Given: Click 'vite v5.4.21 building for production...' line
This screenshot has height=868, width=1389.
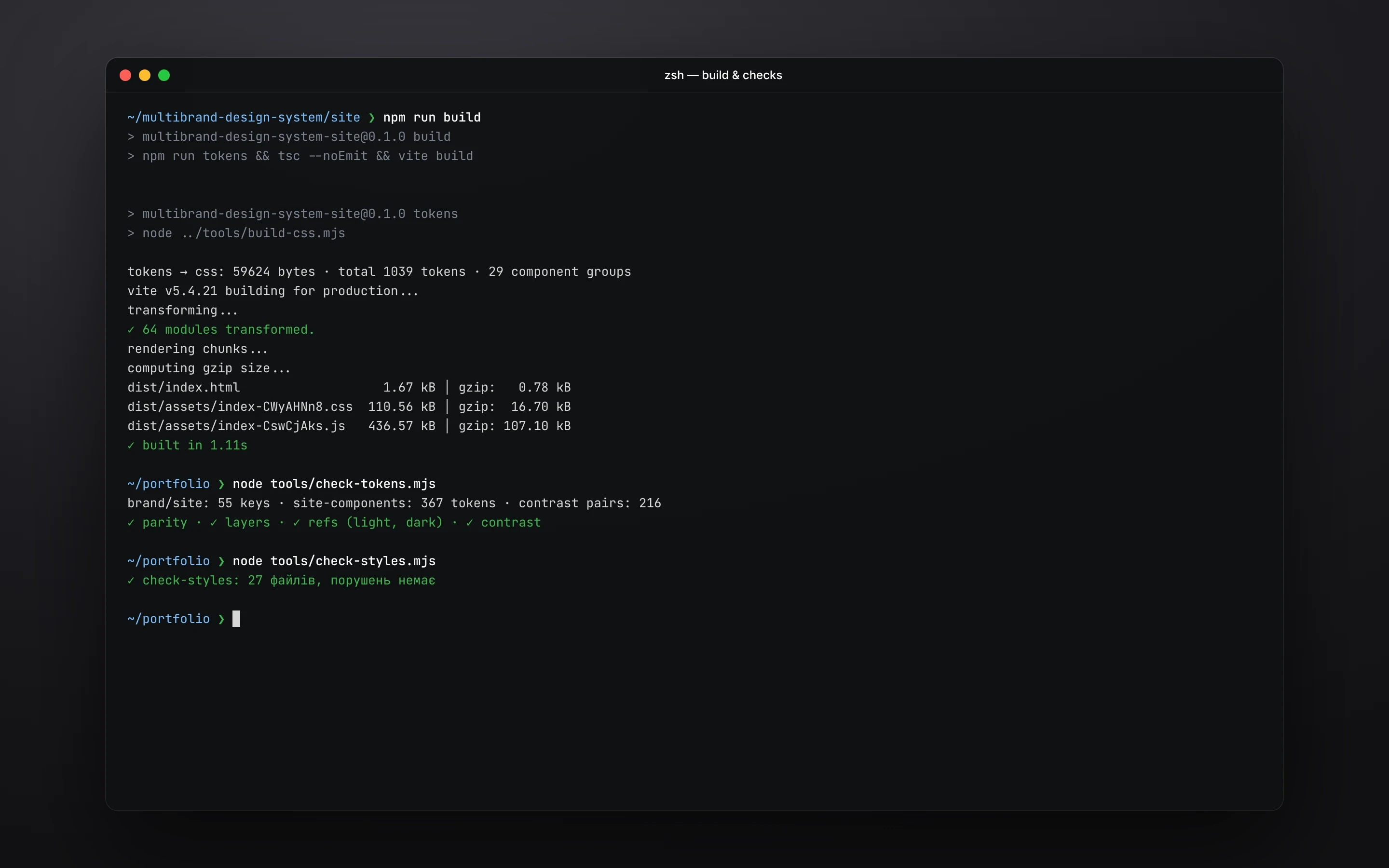Looking at the screenshot, I should pyautogui.click(x=272, y=291).
